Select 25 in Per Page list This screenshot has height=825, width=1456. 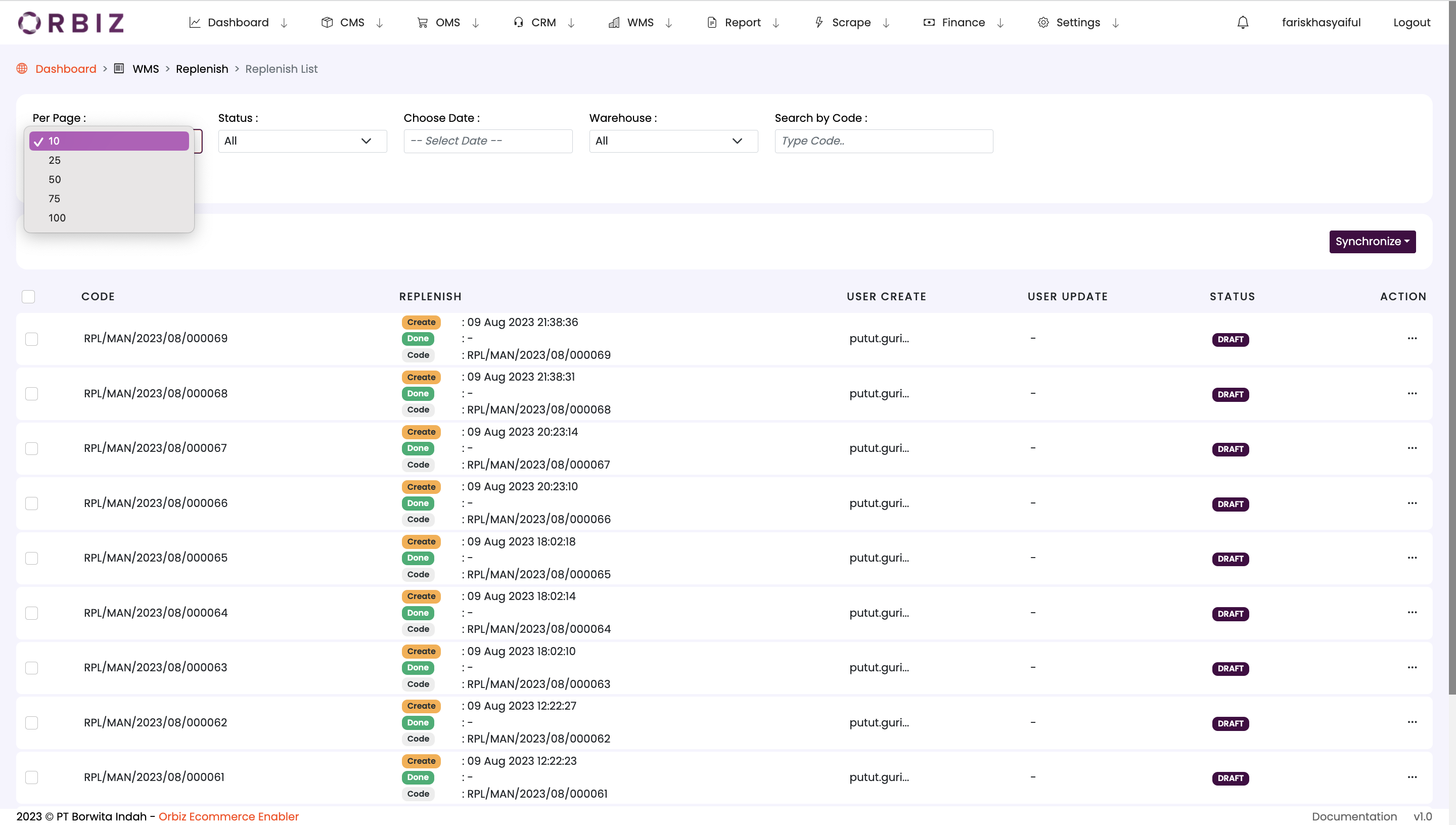tap(109, 160)
